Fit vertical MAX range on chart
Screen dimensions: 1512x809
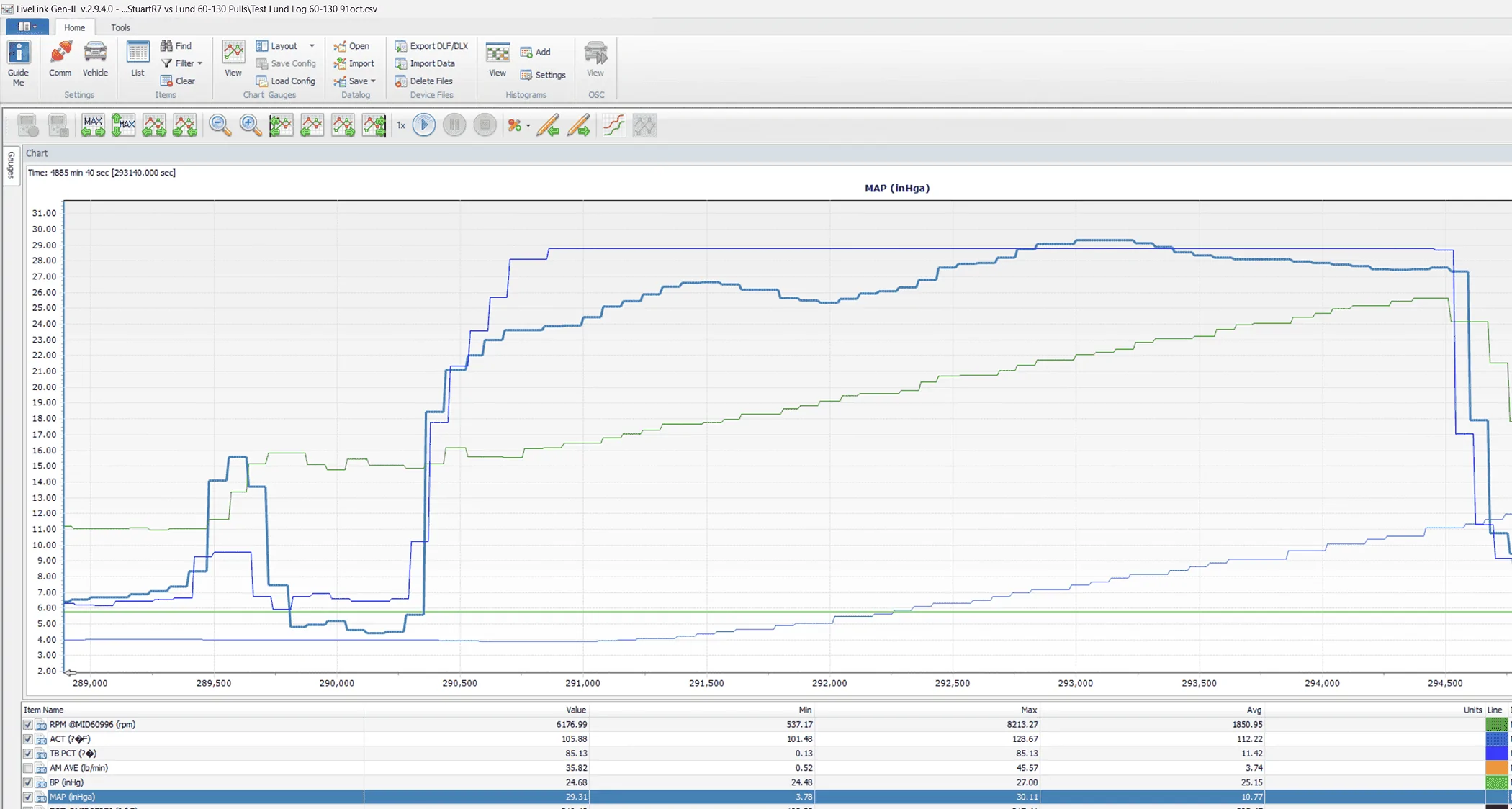[x=123, y=125]
